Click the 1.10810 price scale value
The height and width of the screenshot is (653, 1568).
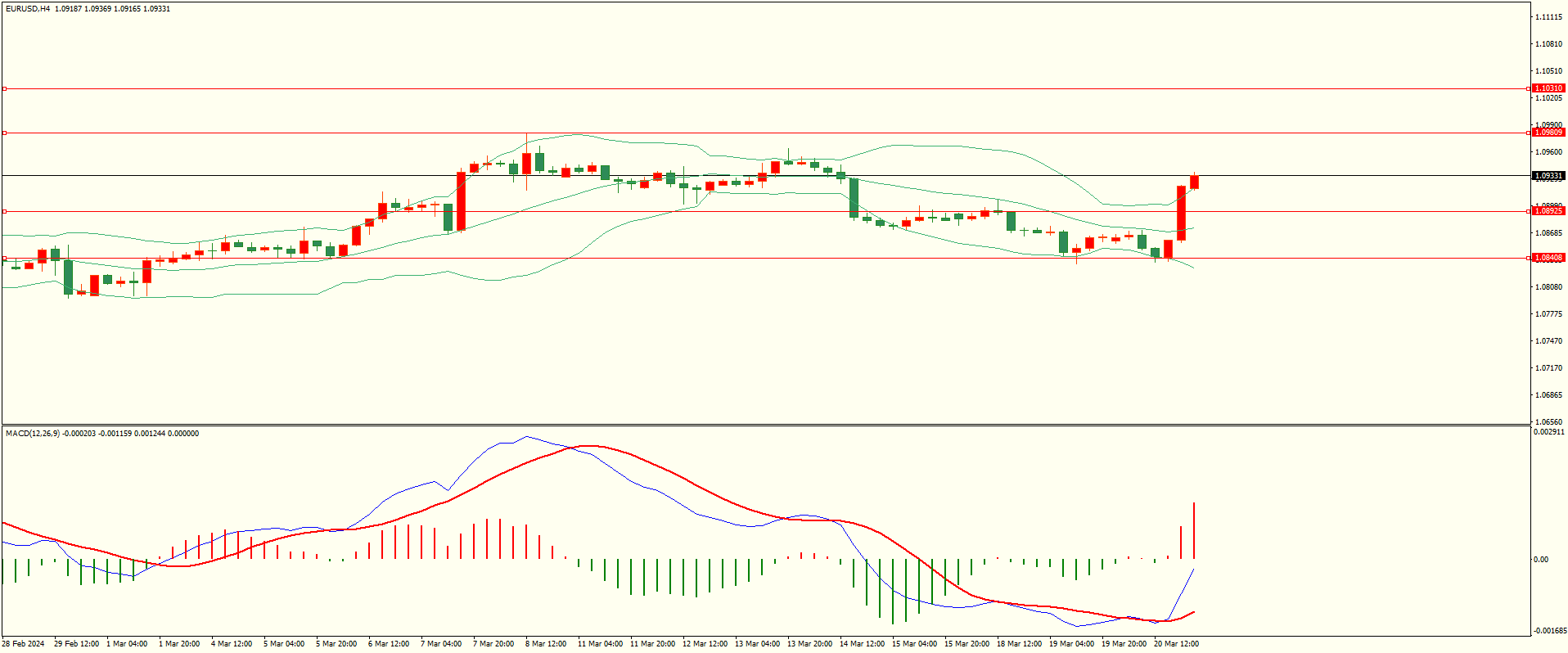[1549, 44]
